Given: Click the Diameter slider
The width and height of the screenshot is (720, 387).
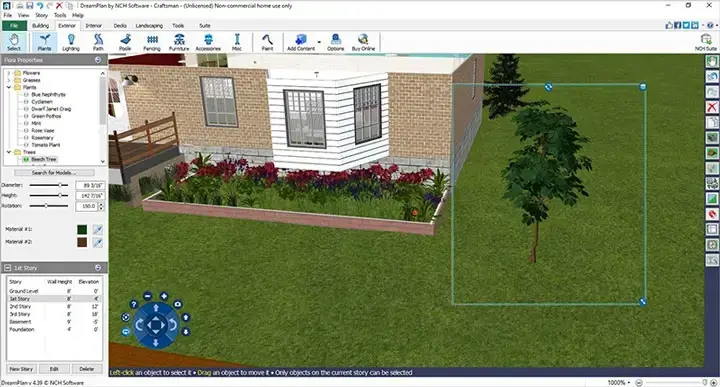Looking at the screenshot, I should point(49,185).
